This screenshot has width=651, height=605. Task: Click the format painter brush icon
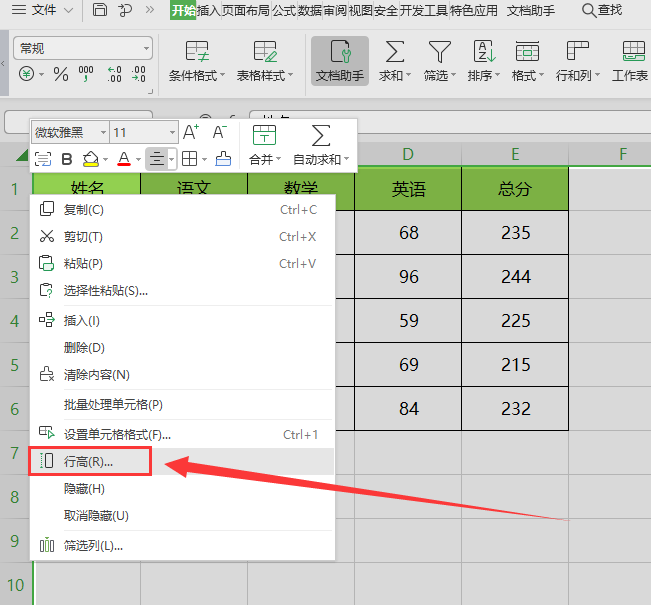tap(223, 158)
